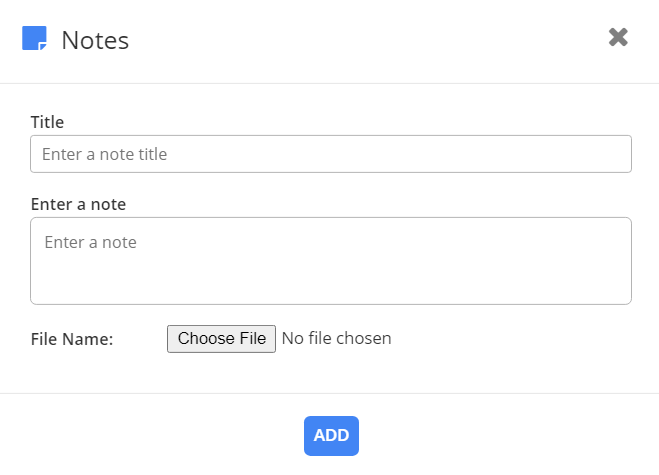Image resolution: width=659 pixels, height=475 pixels.
Task: Dismiss the dialog using the gray X icon
Action: (618, 37)
